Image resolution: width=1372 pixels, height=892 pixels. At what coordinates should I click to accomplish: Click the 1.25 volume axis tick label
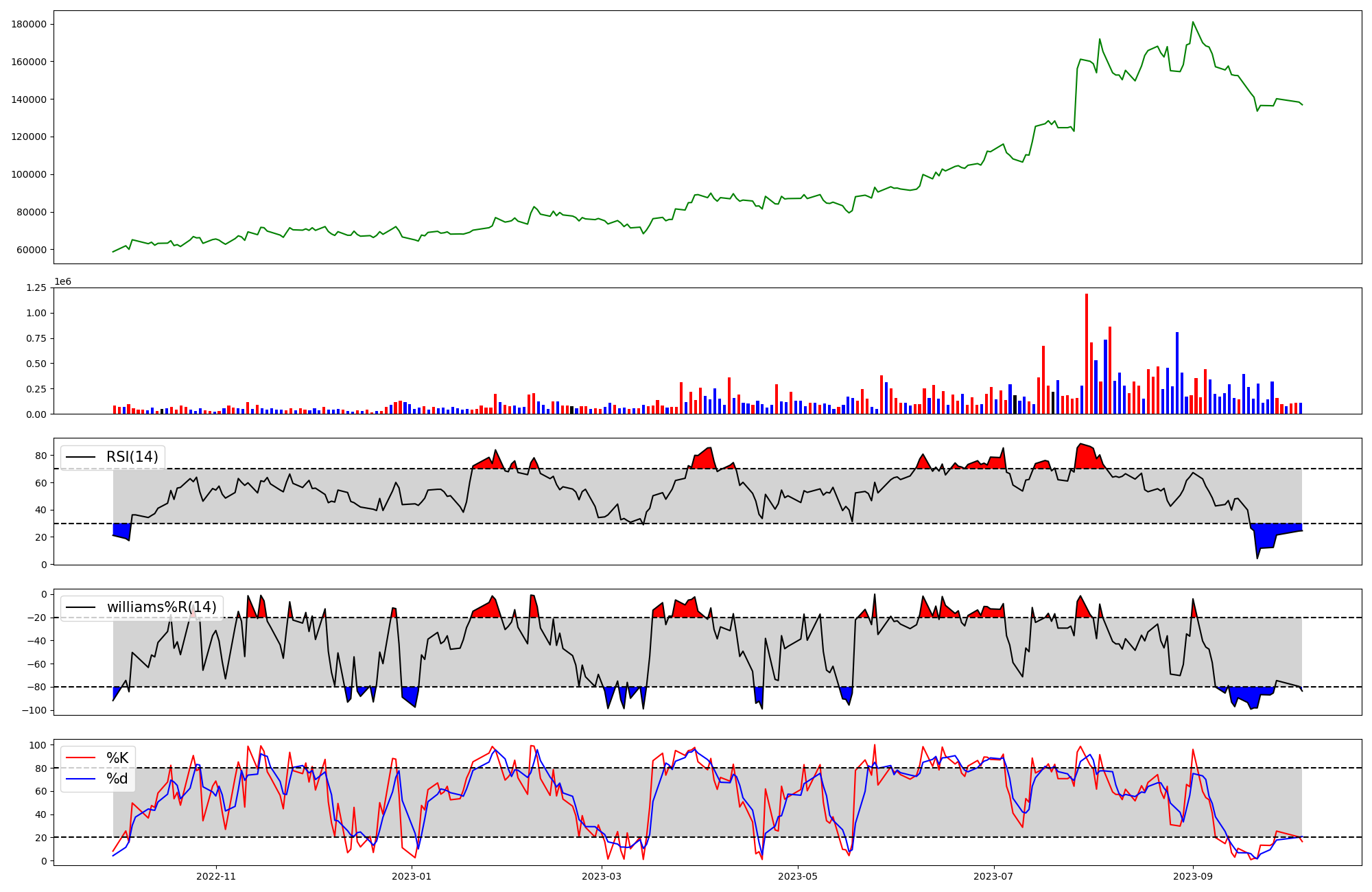coord(36,287)
